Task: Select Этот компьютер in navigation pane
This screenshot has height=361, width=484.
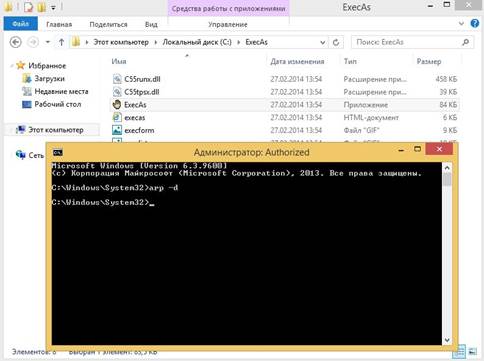Action: click(x=56, y=130)
